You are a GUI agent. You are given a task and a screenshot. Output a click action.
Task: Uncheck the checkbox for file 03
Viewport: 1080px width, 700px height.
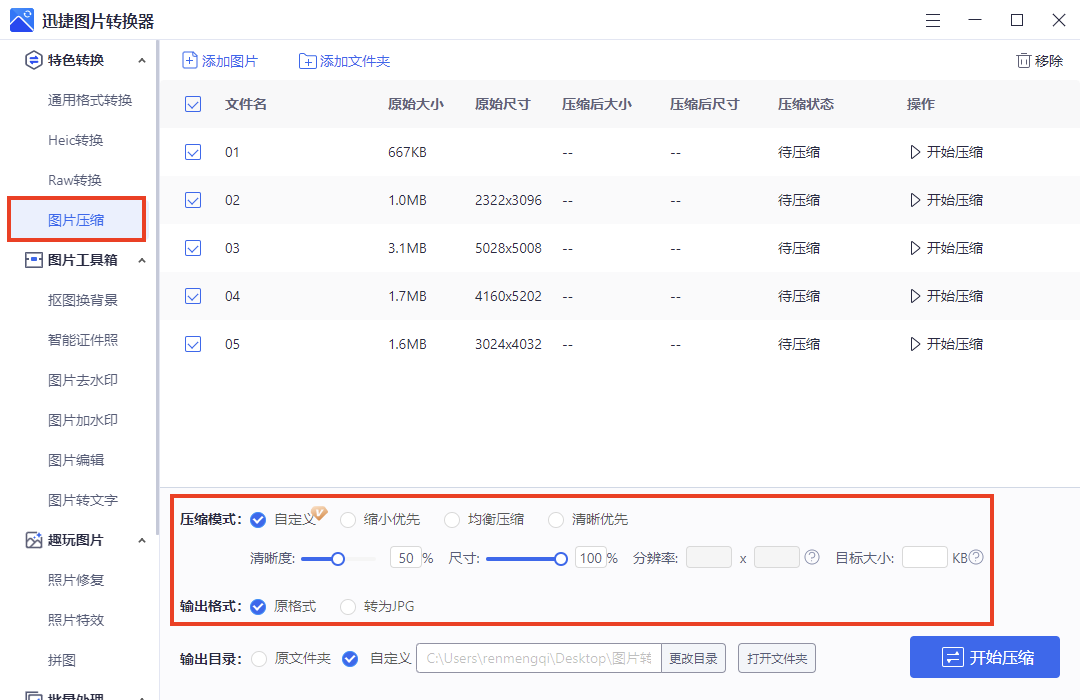coord(193,248)
